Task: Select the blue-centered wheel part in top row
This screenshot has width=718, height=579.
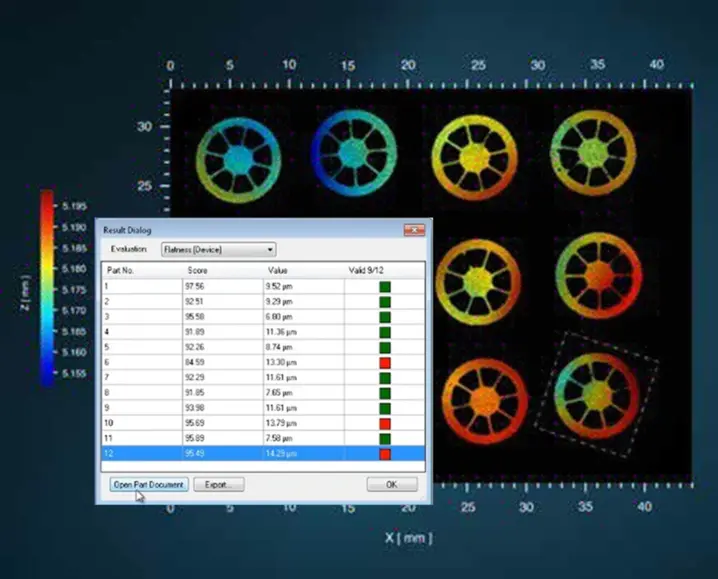Action: [x=352, y=155]
